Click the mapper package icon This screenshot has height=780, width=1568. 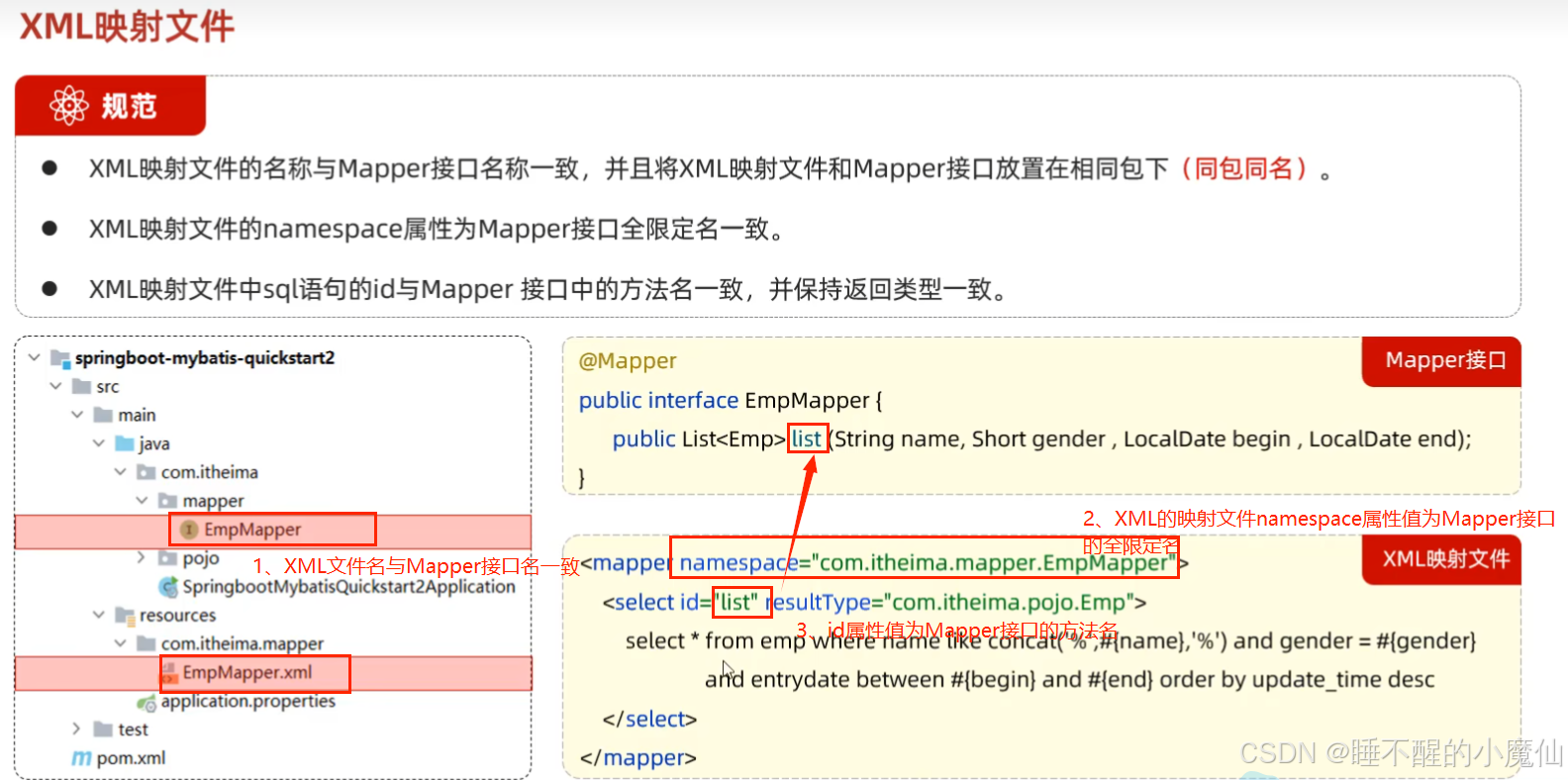click(168, 501)
